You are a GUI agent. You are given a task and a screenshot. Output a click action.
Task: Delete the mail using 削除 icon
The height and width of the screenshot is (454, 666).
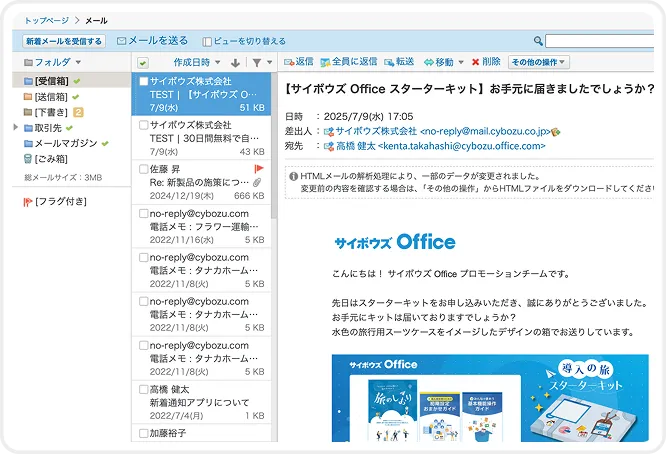[x=486, y=62]
